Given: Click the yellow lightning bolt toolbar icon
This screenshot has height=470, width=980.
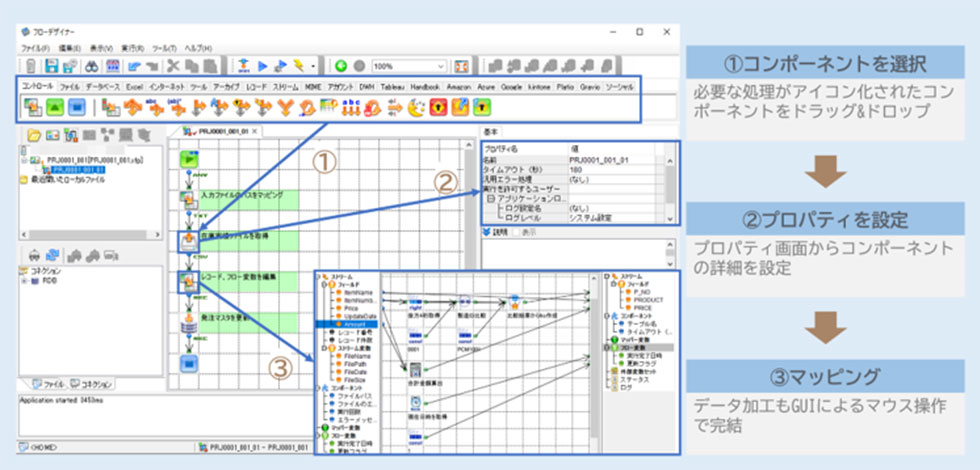Looking at the screenshot, I should tap(299, 66).
